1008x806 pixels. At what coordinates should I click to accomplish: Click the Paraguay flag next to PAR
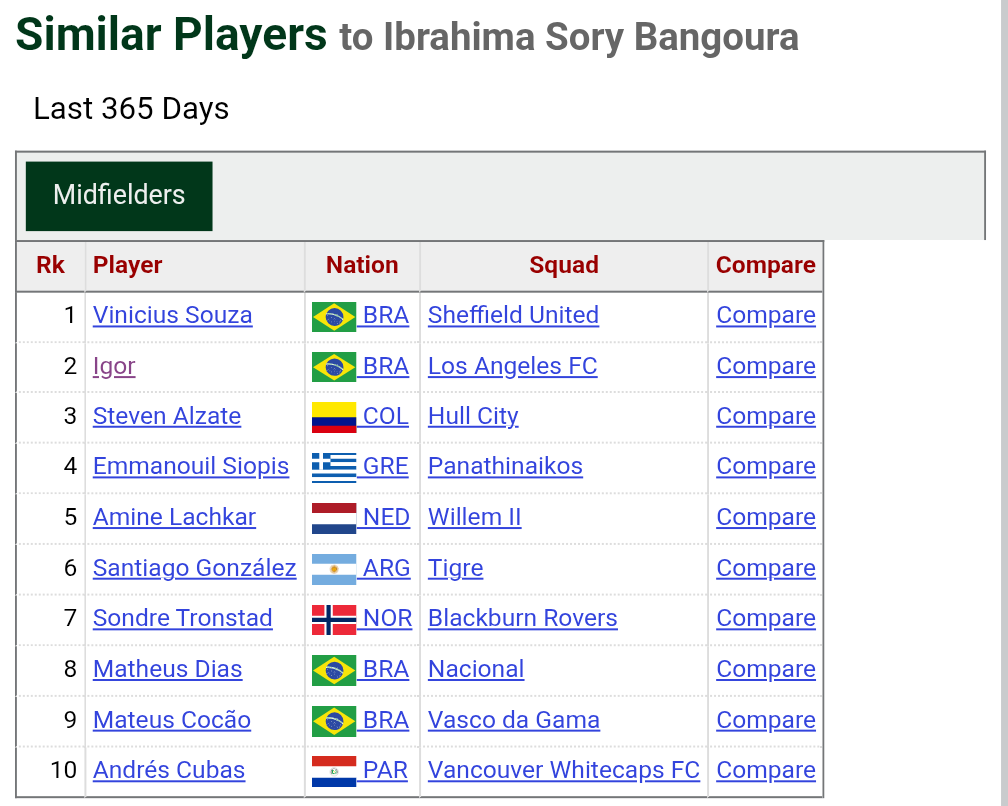click(x=334, y=771)
